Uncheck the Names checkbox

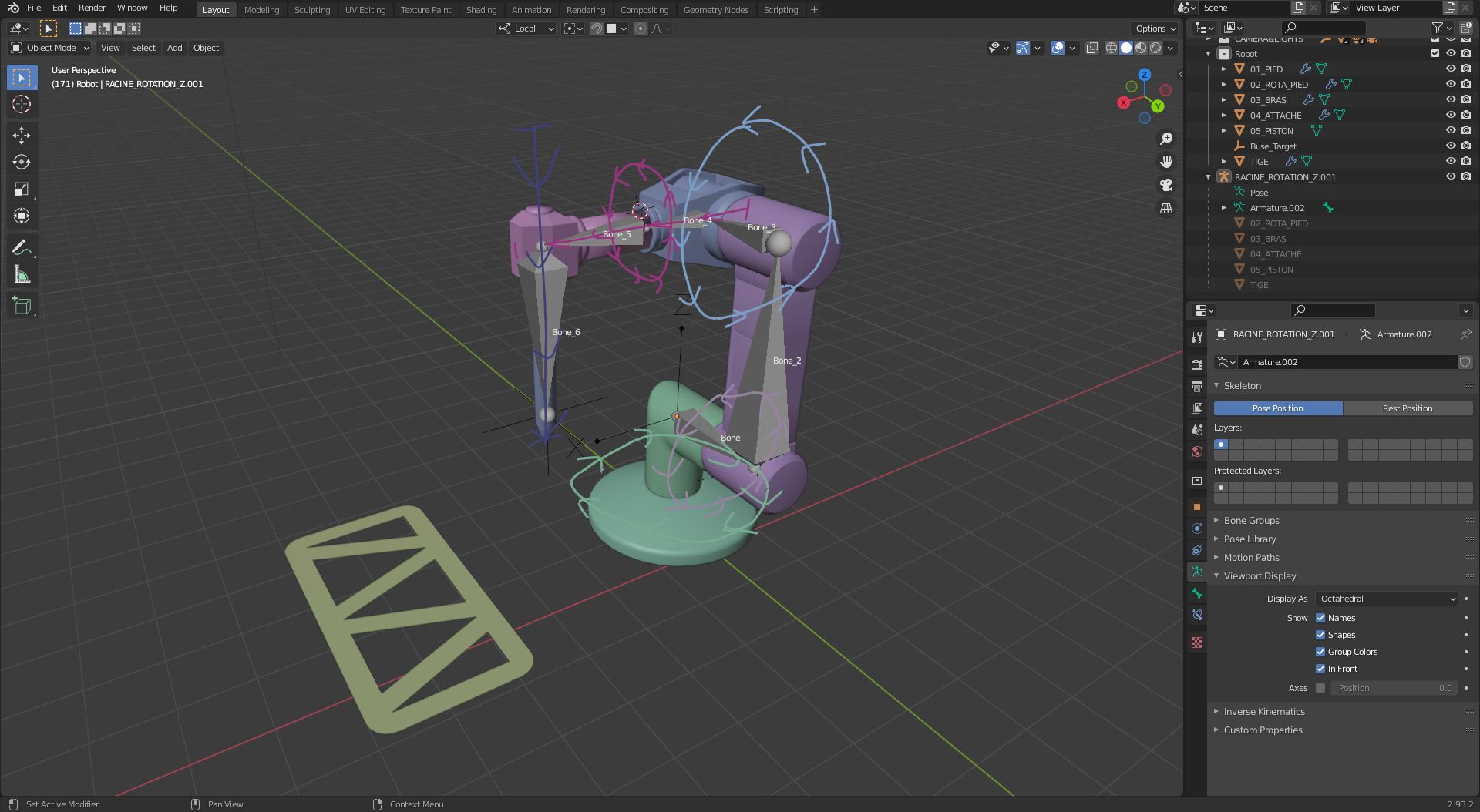1320,618
